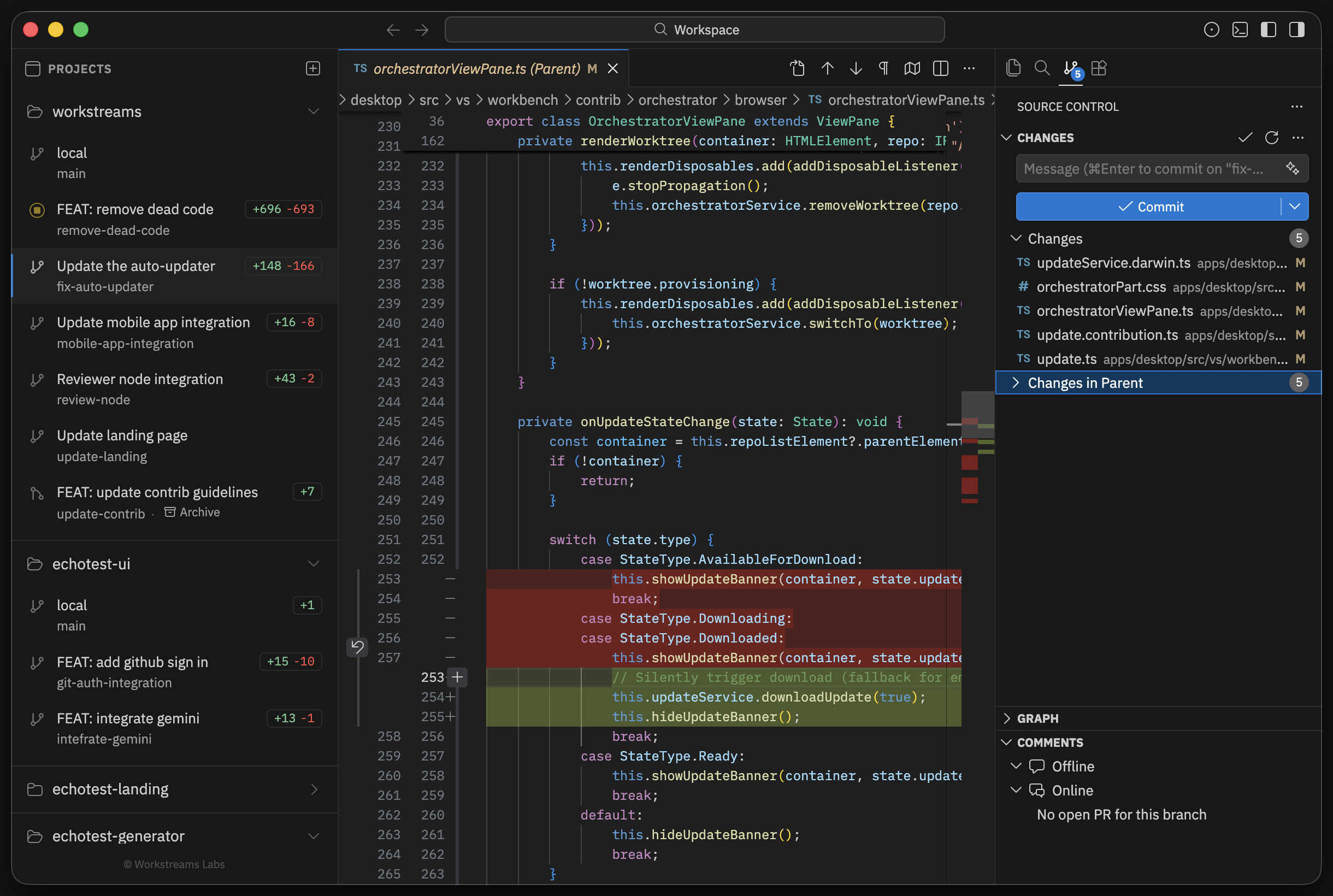
Task: Toggle the left sidebar visibility icon
Action: point(1269,29)
